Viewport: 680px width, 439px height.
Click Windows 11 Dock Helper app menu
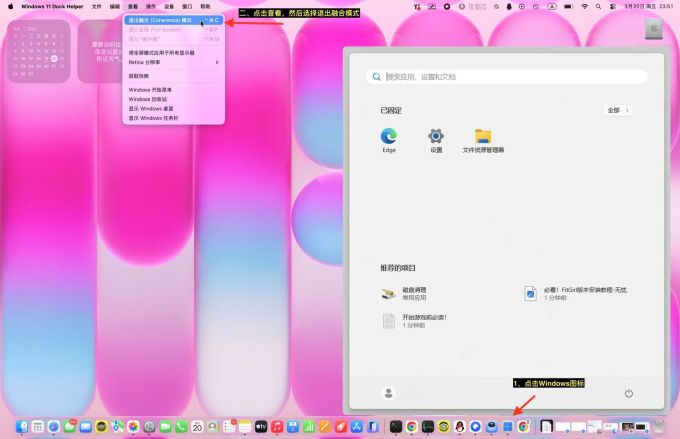click(52, 7)
